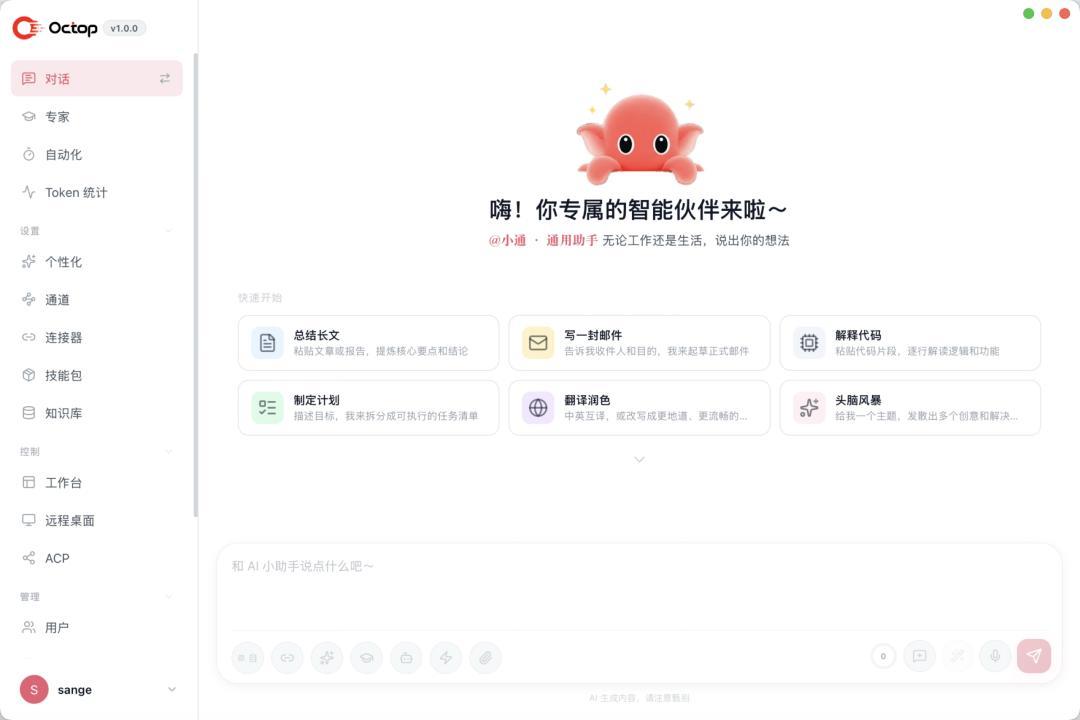This screenshot has width=1080, height=720.
Task: Focus the AI assistant message input
Action: (x=639, y=589)
